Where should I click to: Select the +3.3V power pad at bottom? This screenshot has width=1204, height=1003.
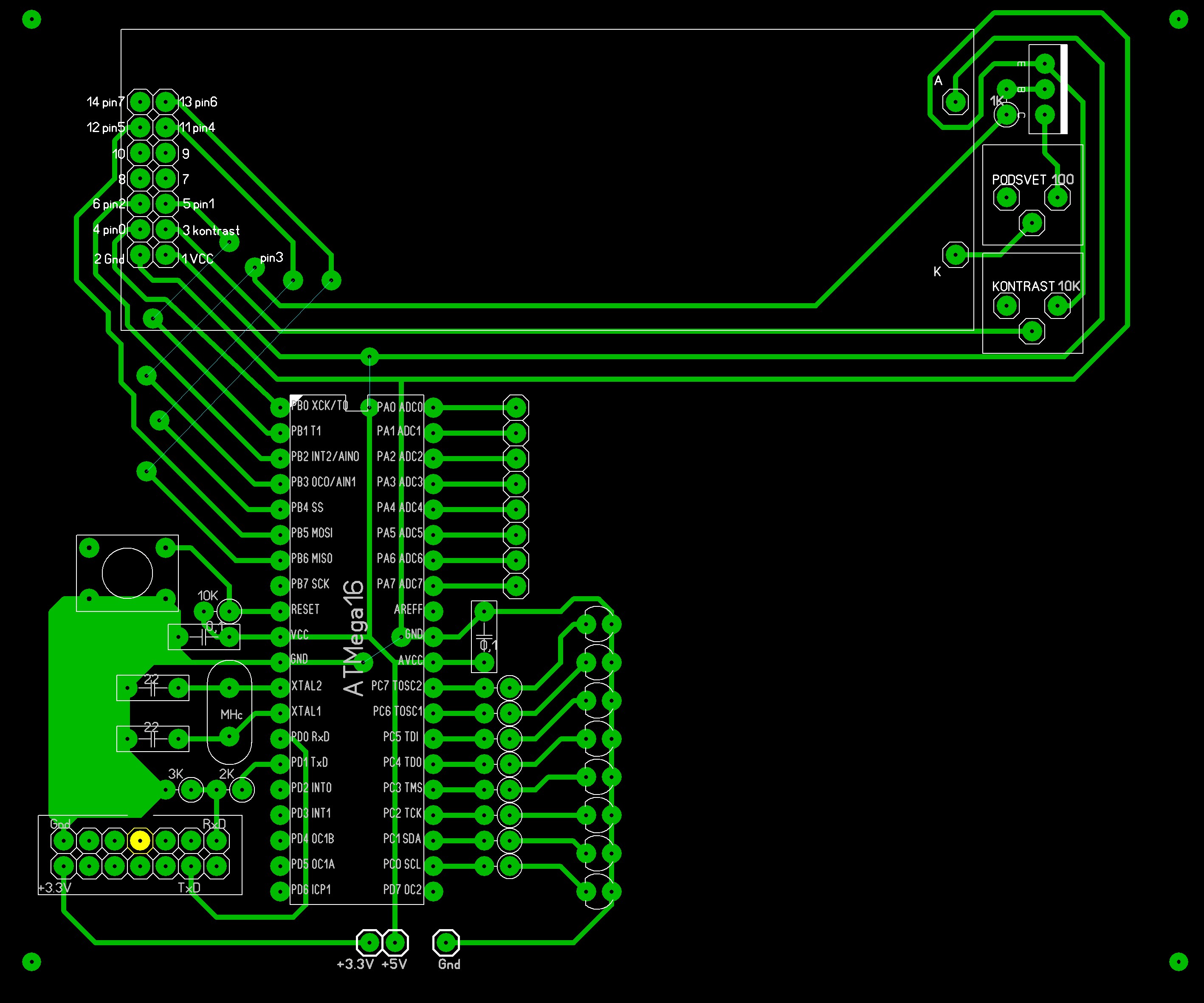pyautogui.click(x=369, y=942)
